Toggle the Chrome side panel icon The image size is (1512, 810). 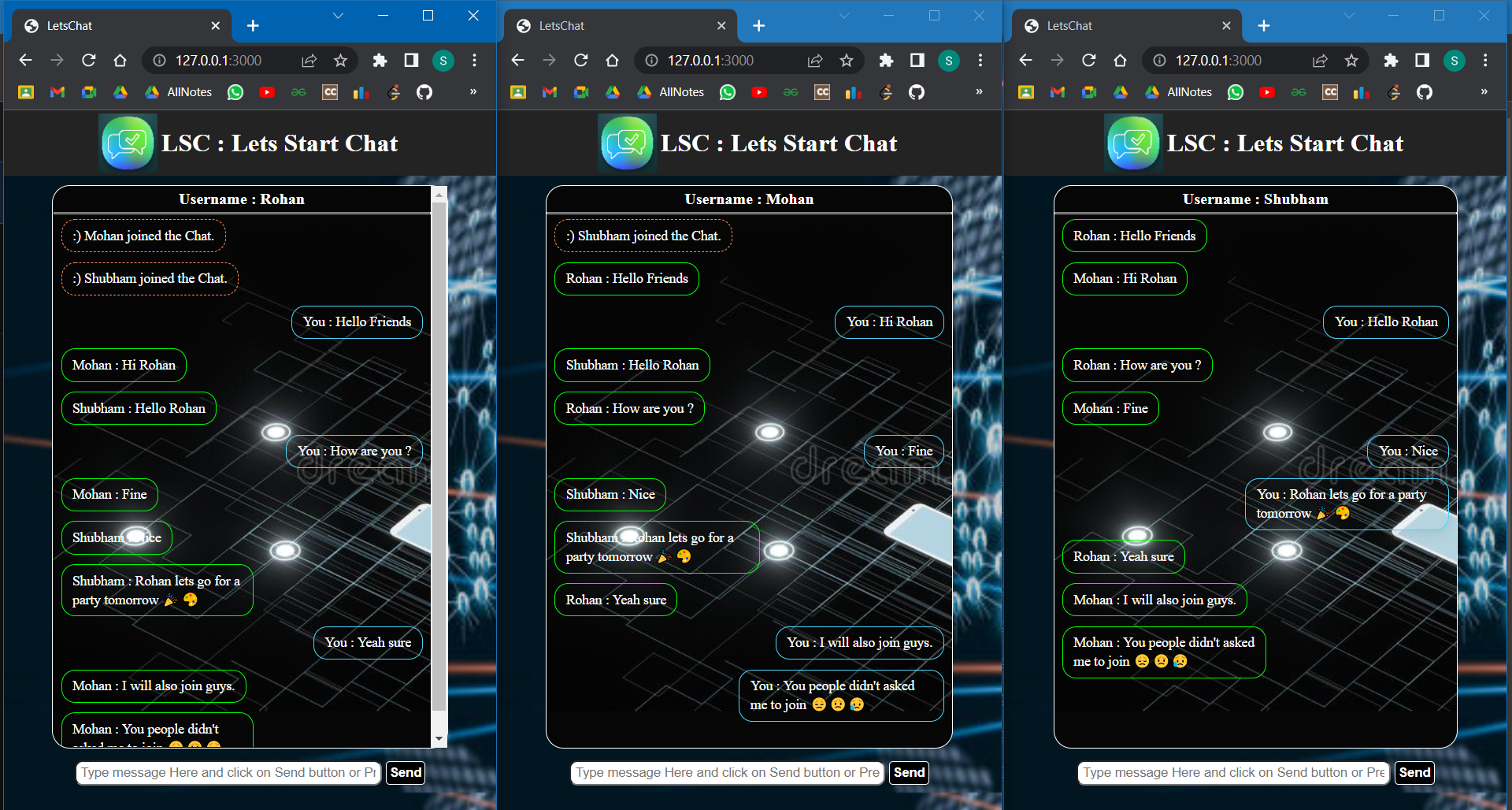(410, 61)
